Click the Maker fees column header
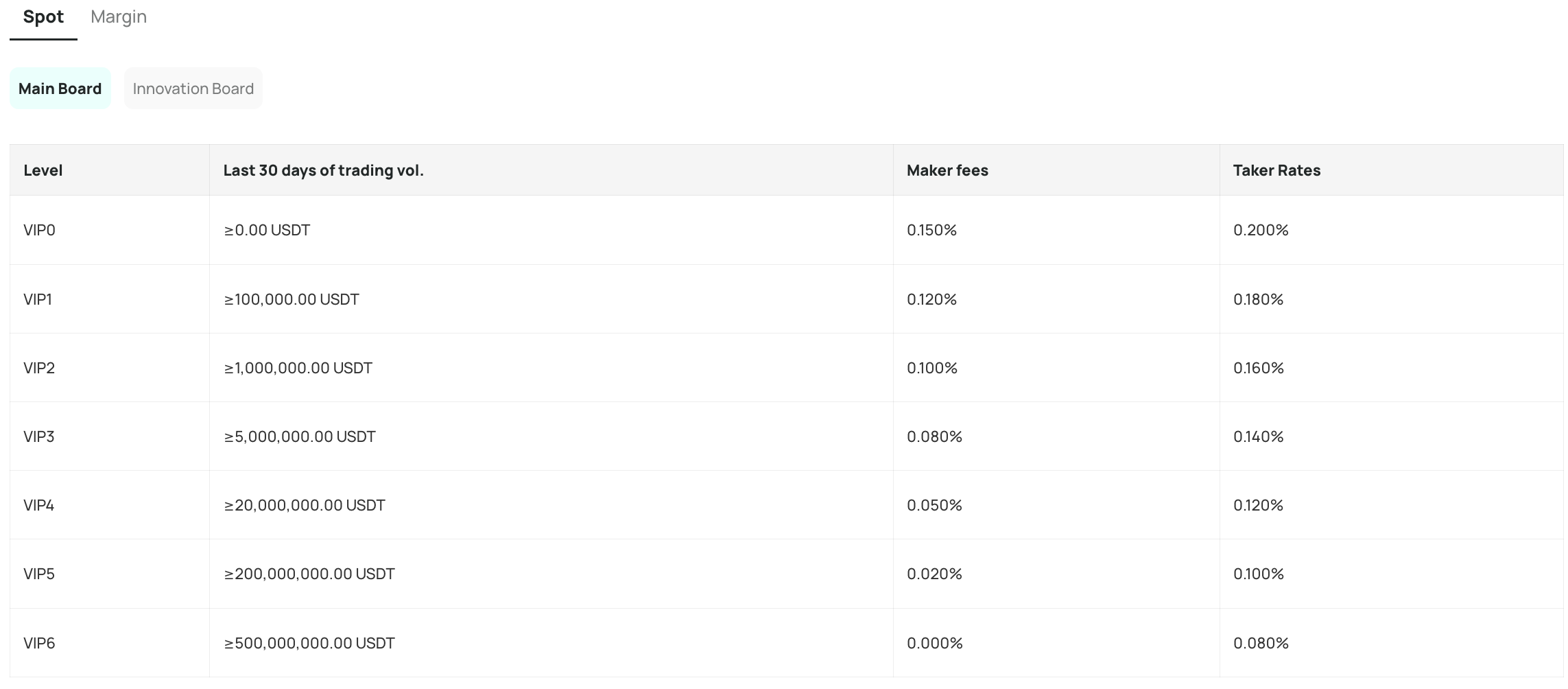Viewport: 1568px width, 689px height. point(947,170)
